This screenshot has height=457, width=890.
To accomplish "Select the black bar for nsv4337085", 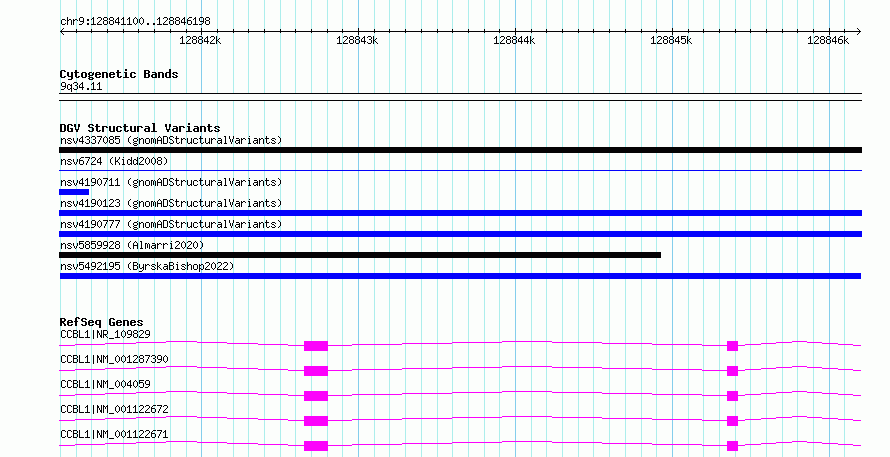I will click(x=460, y=150).
